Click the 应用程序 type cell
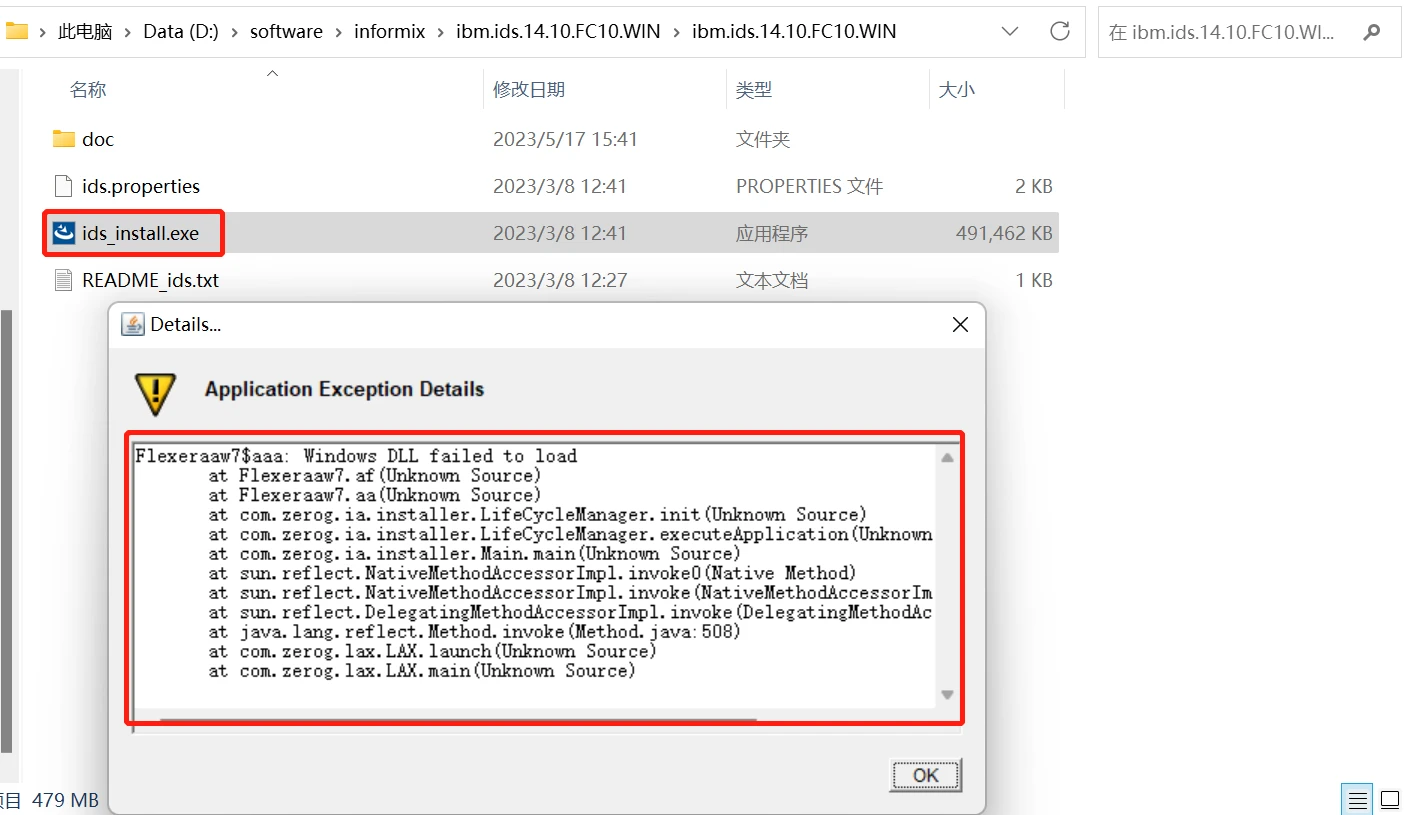The width and height of the screenshot is (1407, 815). coord(772,234)
